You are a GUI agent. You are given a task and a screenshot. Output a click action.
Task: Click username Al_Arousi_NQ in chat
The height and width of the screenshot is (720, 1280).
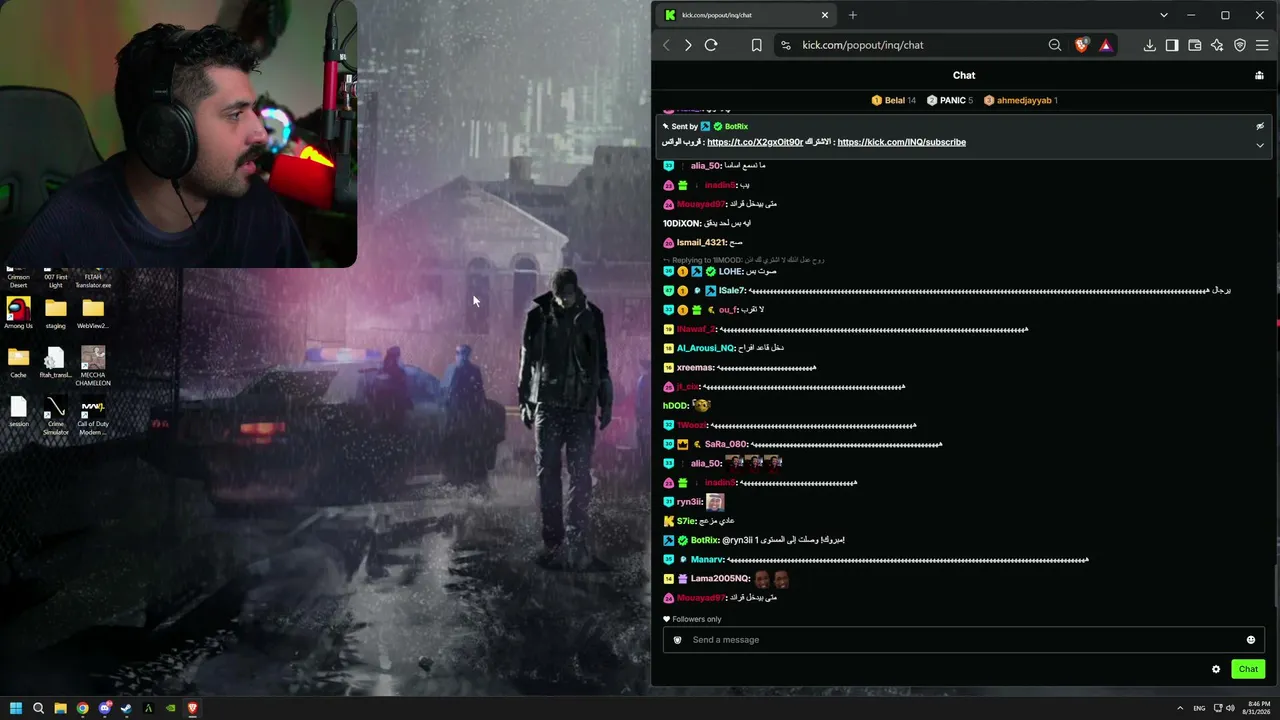click(x=705, y=348)
